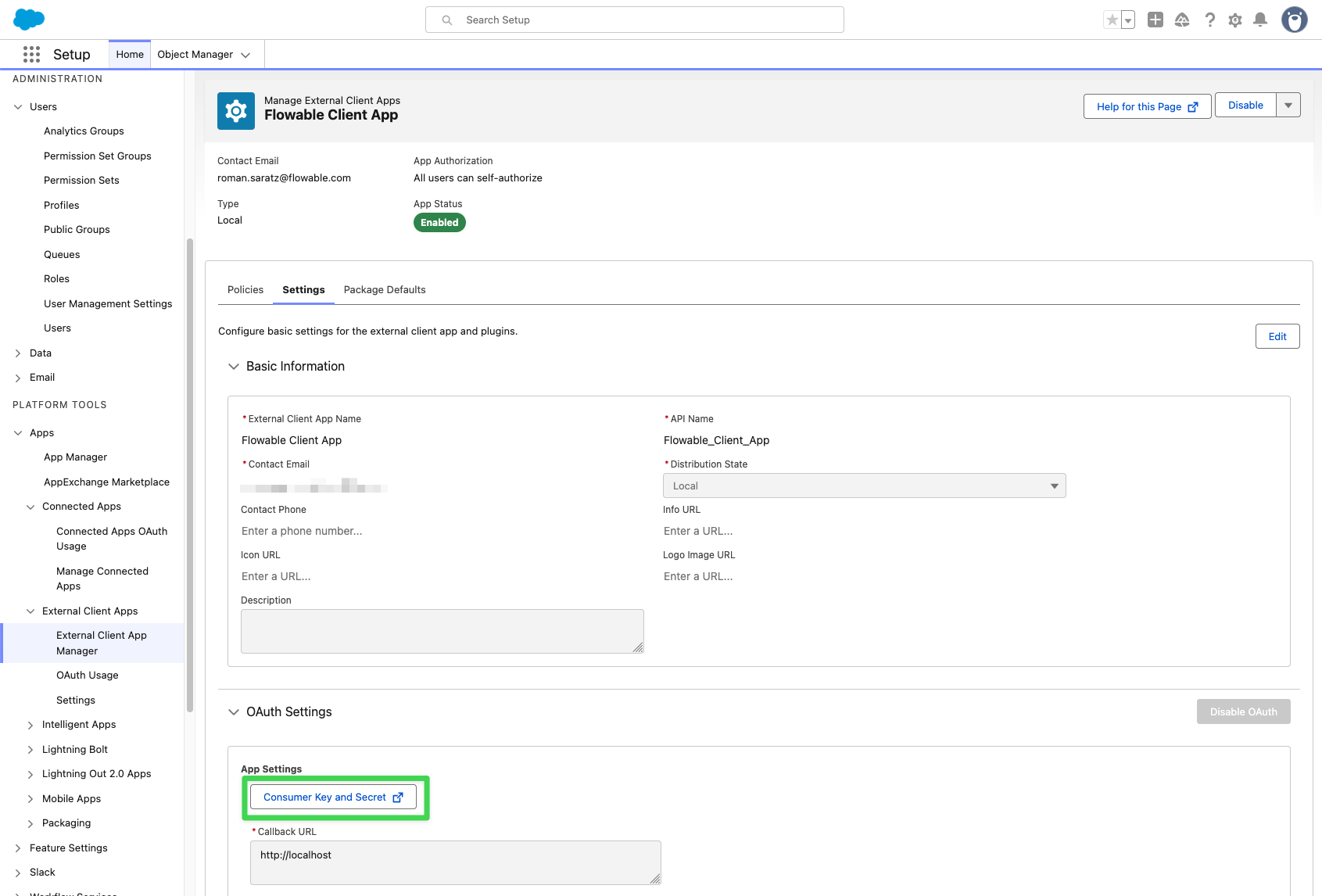Switch to the Policies tab
1322x896 pixels.
point(245,289)
